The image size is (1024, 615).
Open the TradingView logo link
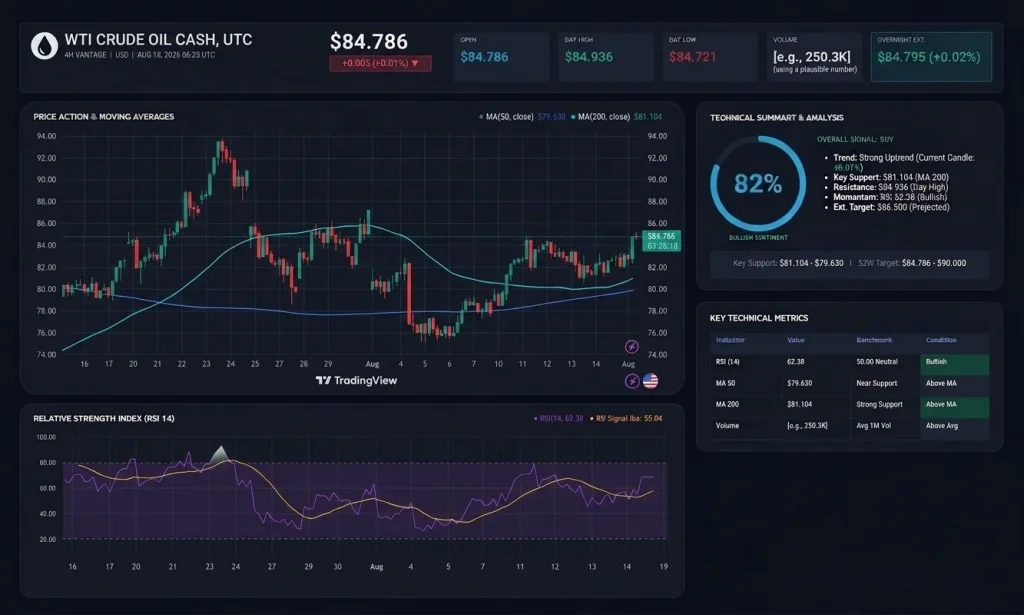357,381
